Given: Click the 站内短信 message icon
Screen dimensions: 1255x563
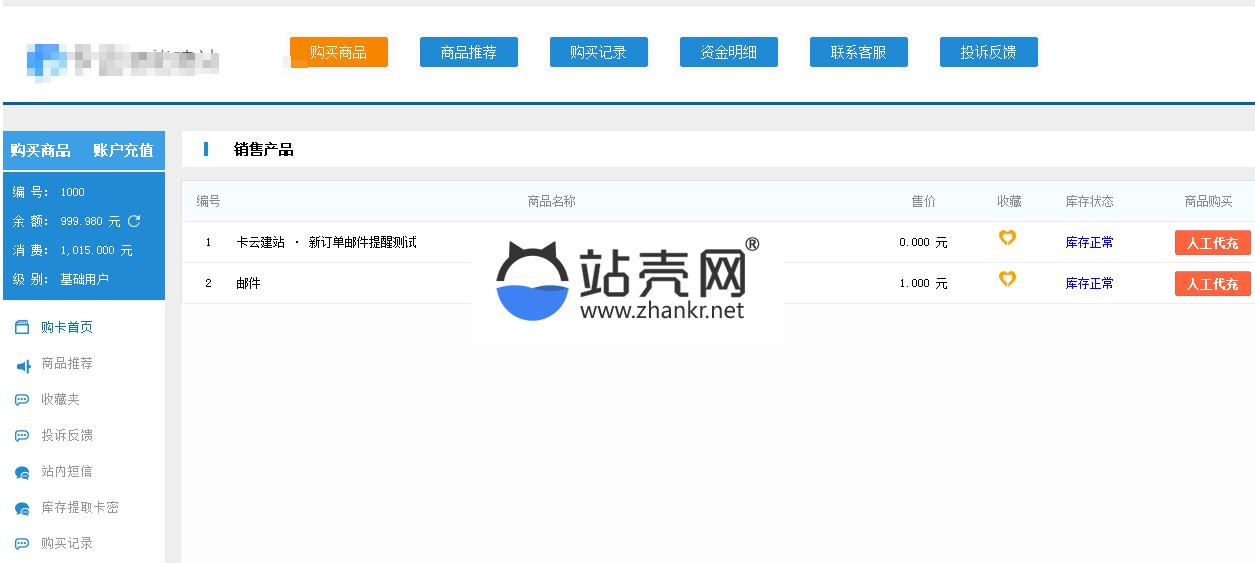Looking at the screenshot, I should click(22, 472).
